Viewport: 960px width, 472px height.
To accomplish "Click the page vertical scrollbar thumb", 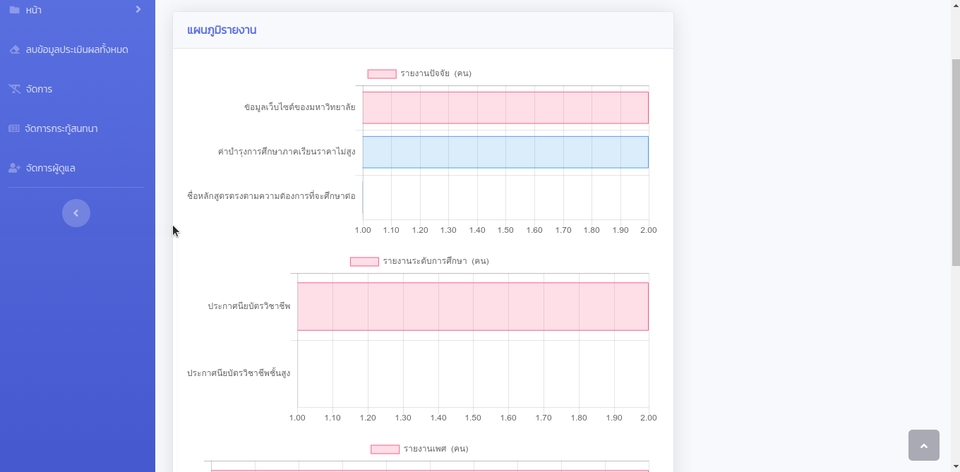I will click(956, 162).
